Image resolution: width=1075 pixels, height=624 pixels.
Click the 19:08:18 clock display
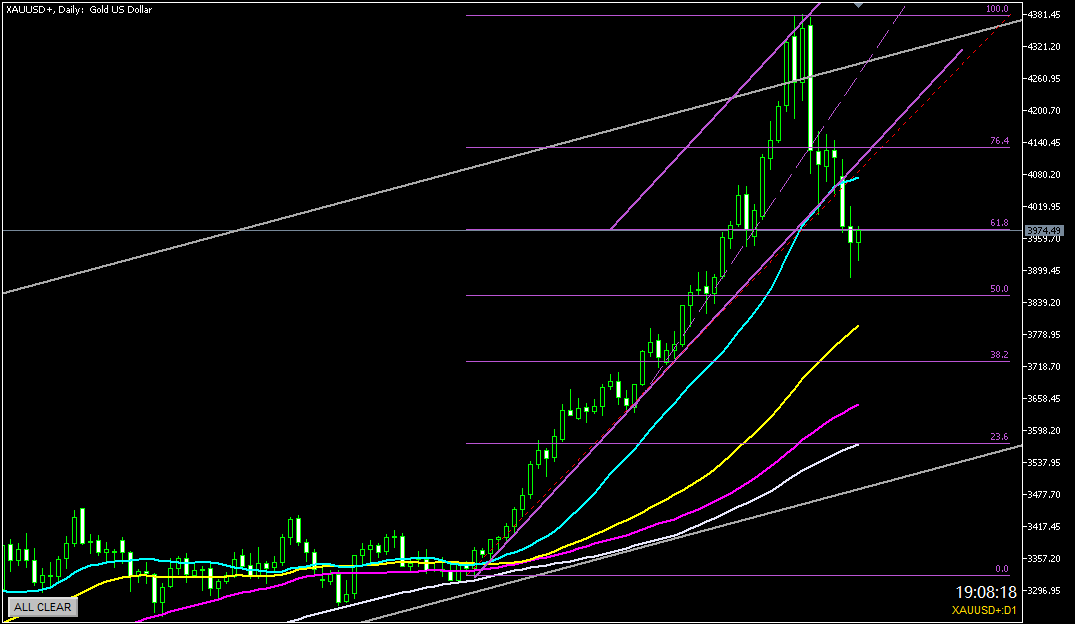(x=985, y=592)
